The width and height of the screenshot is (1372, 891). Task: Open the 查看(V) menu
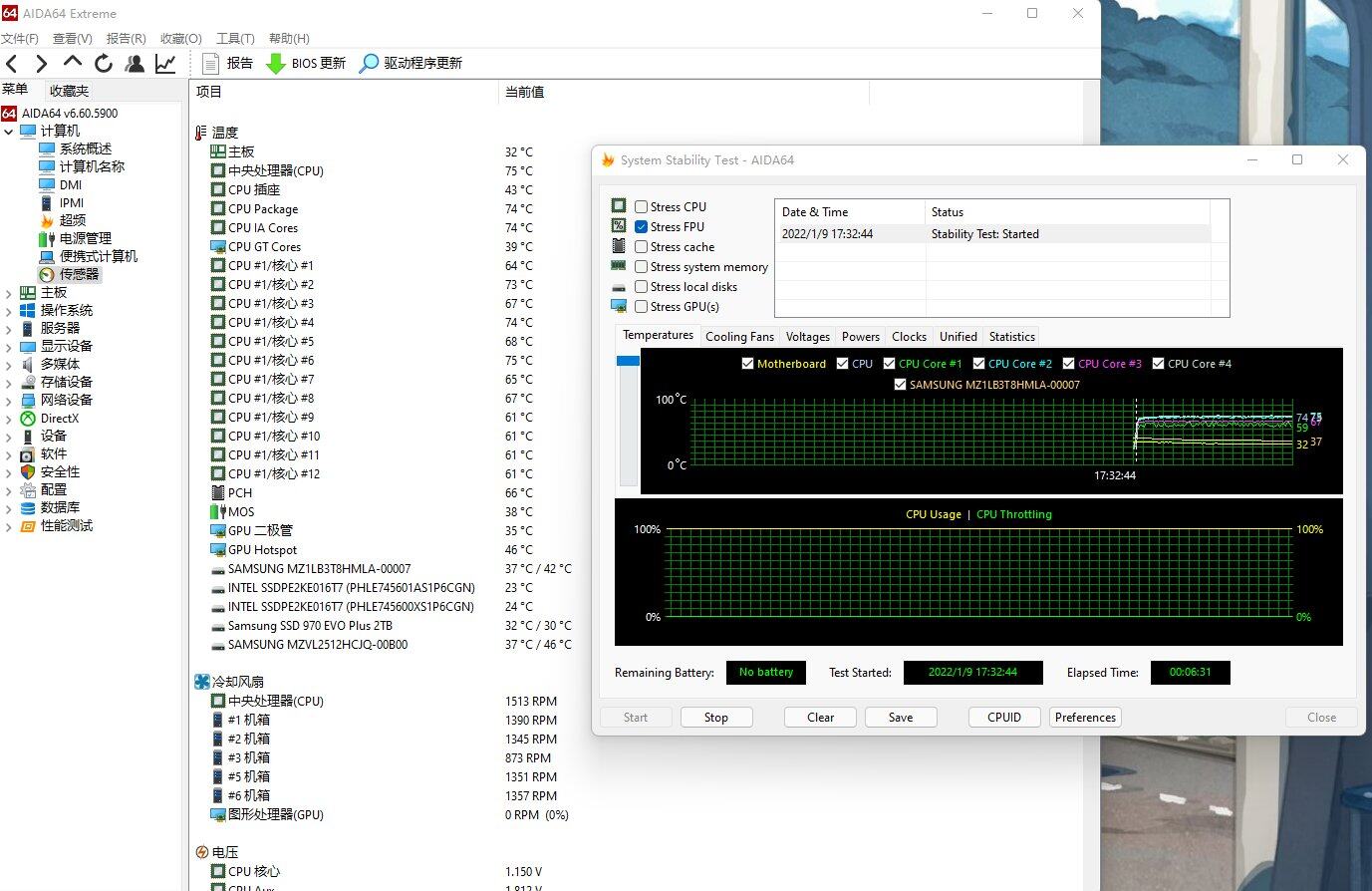(72, 39)
